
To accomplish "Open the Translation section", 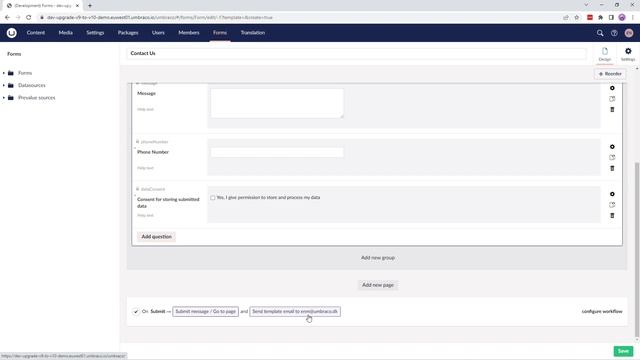I will [x=253, y=33].
